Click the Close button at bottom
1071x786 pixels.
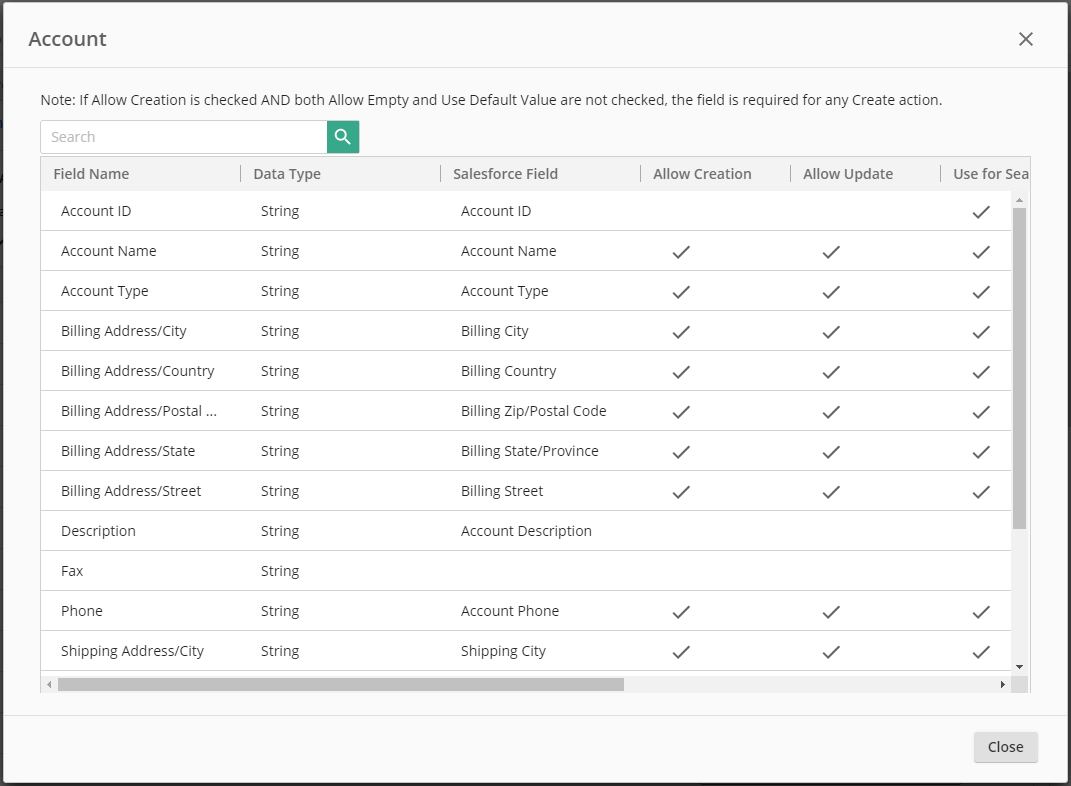coord(1005,747)
